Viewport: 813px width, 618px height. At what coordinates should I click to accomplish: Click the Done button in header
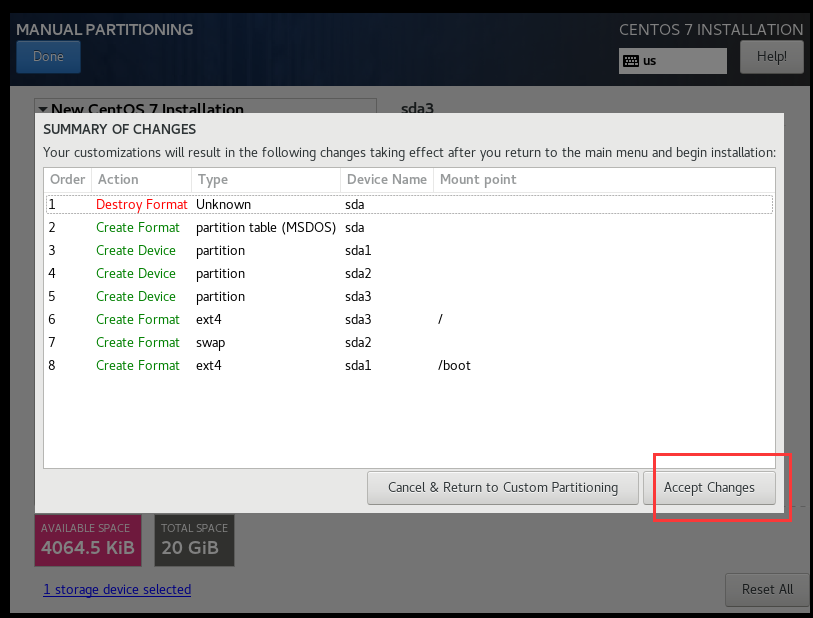(48, 57)
